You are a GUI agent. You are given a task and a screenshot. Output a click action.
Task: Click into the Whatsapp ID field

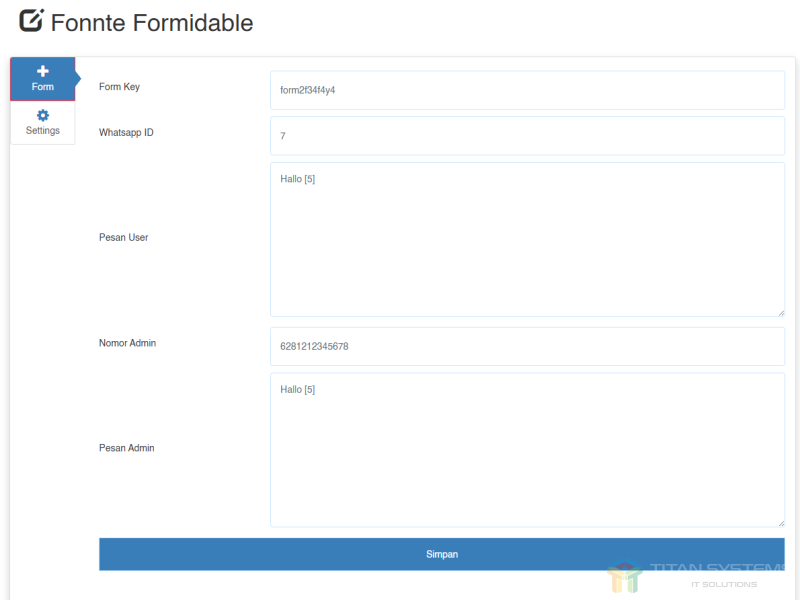coord(527,136)
